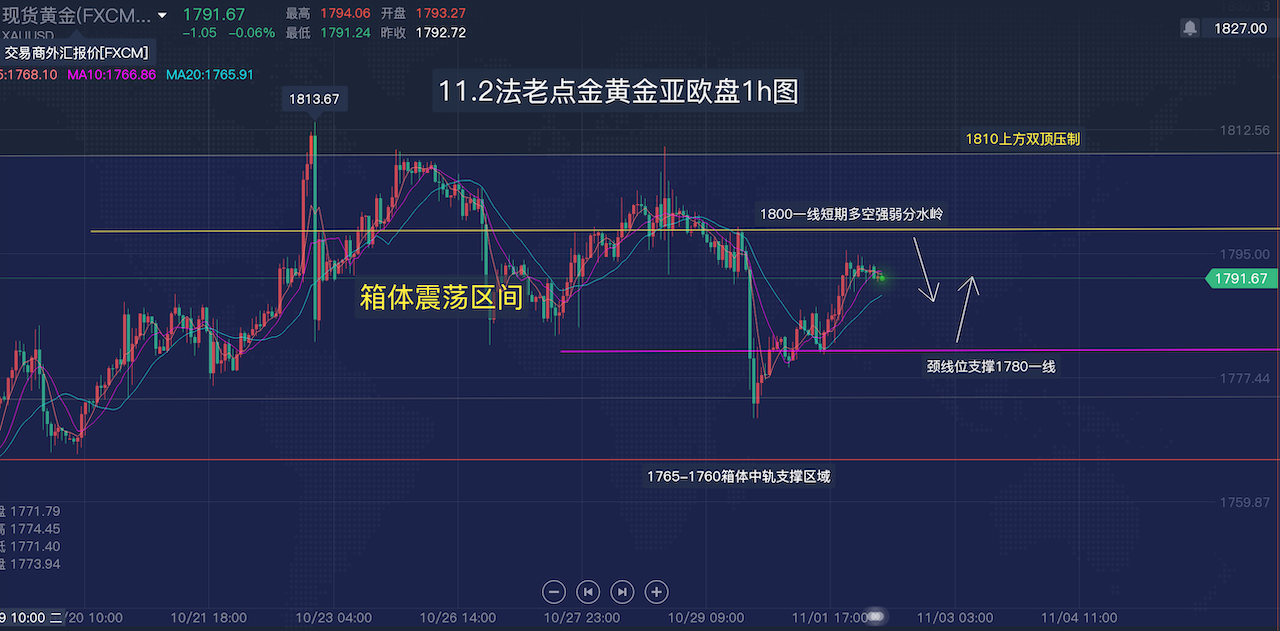The image size is (1280, 631).
Task: Click the green latest-price dot on chart
Action: coord(881,278)
